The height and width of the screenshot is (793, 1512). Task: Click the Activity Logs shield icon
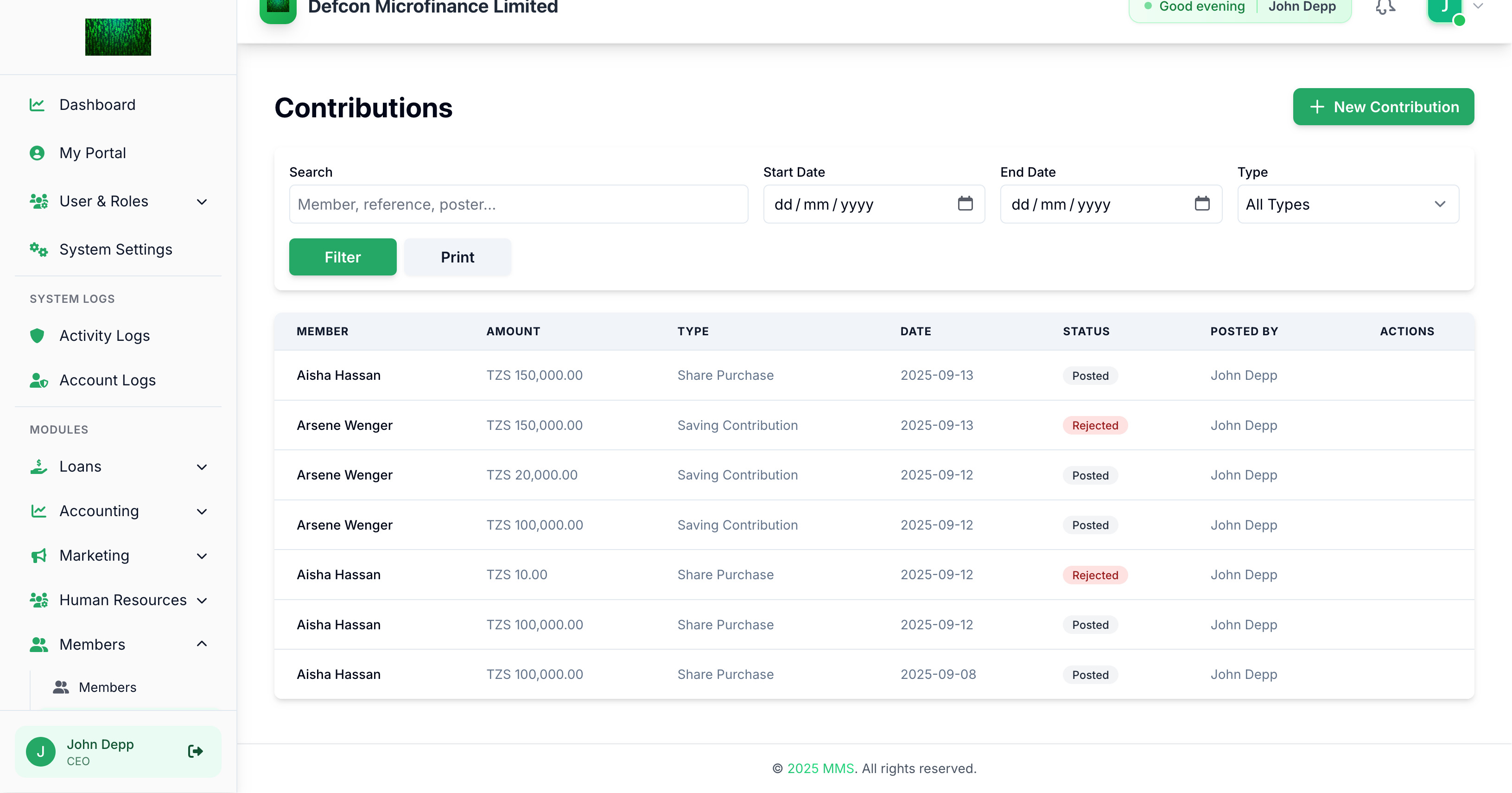[37, 335]
